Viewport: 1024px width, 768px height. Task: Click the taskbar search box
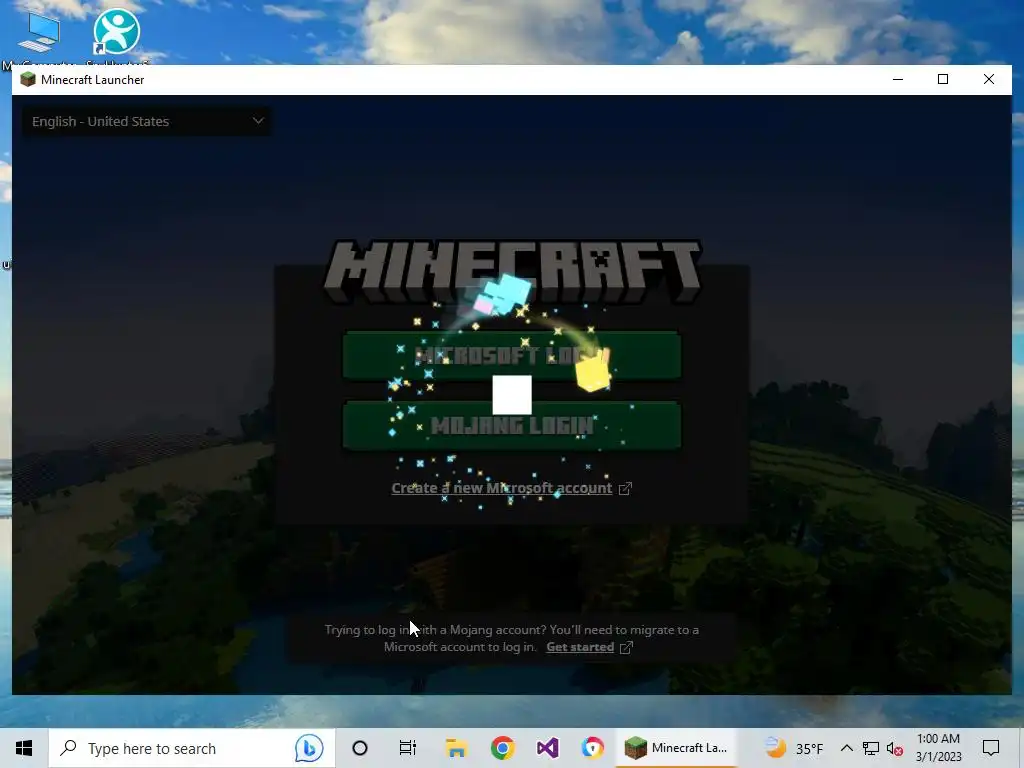(x=191, y=748)
